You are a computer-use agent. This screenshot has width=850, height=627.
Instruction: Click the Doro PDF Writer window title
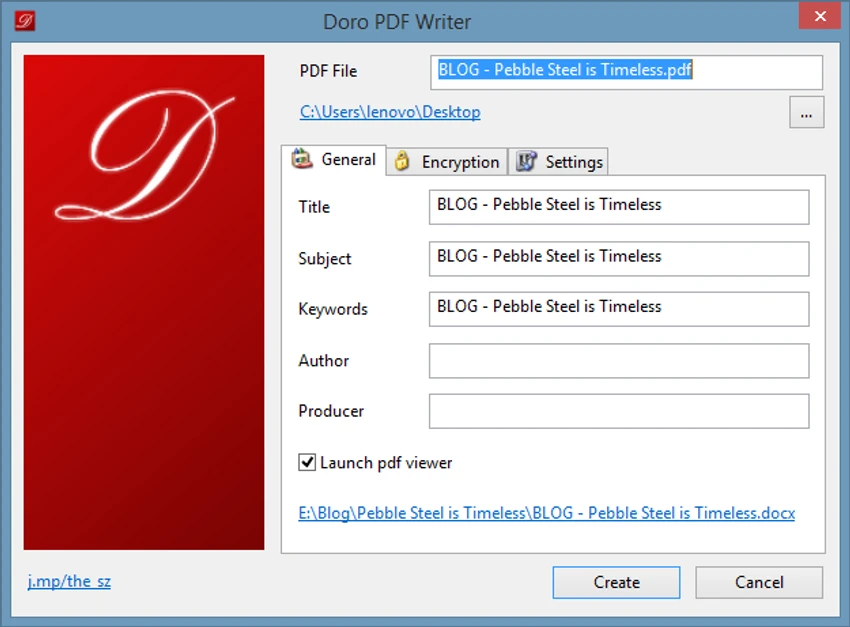pyautogui.click(x=397, y=22)
